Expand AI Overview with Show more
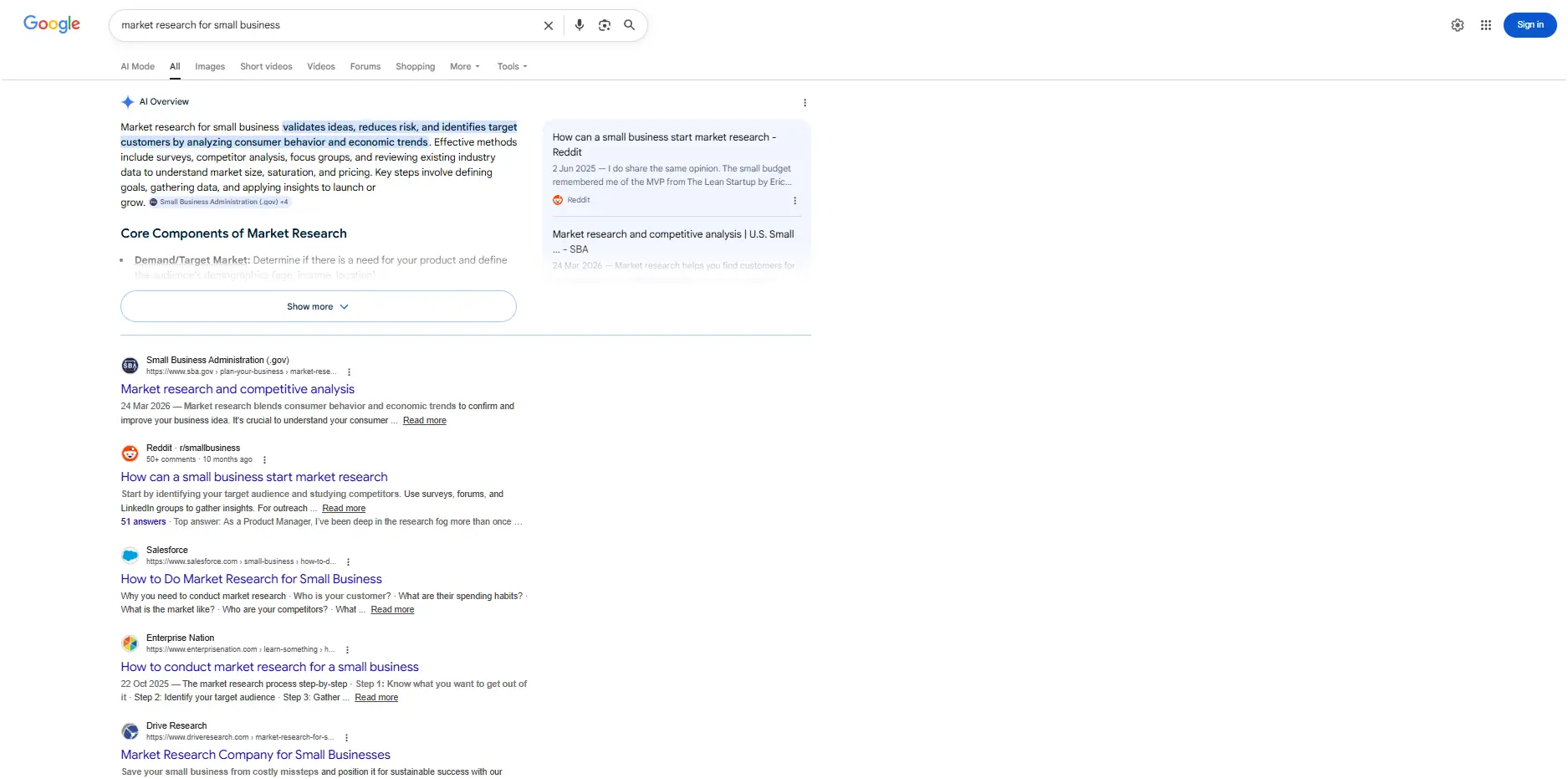The image size is (1568, 779). coord(319,306)
